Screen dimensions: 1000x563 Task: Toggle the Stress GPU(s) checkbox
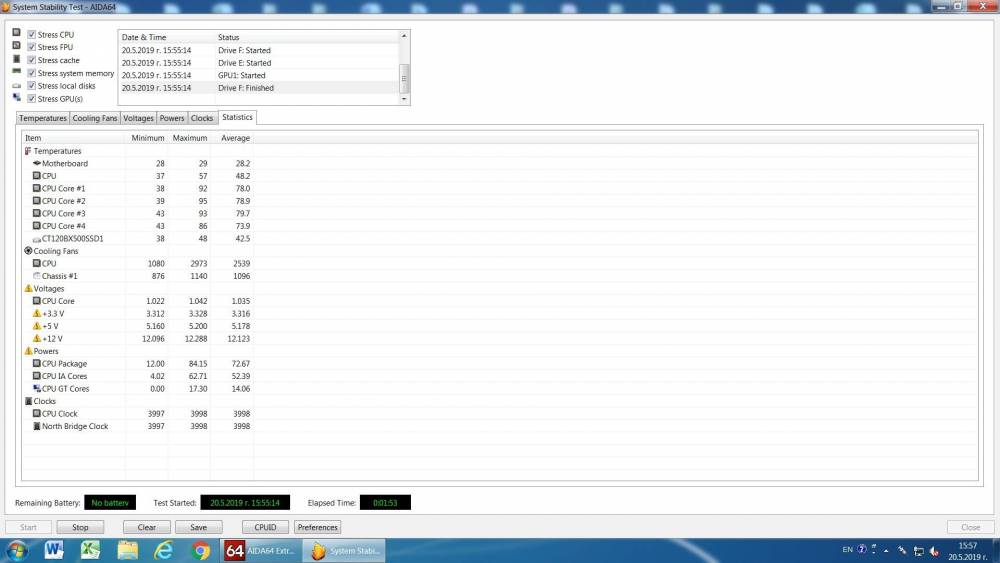pyautogui.click(x=31, y=99)
